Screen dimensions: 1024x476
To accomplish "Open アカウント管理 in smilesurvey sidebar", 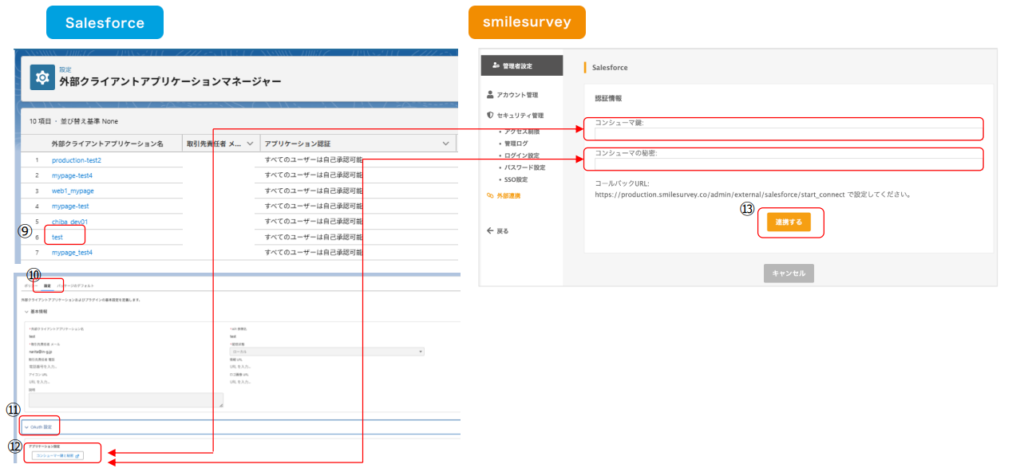I will point(517,95).
